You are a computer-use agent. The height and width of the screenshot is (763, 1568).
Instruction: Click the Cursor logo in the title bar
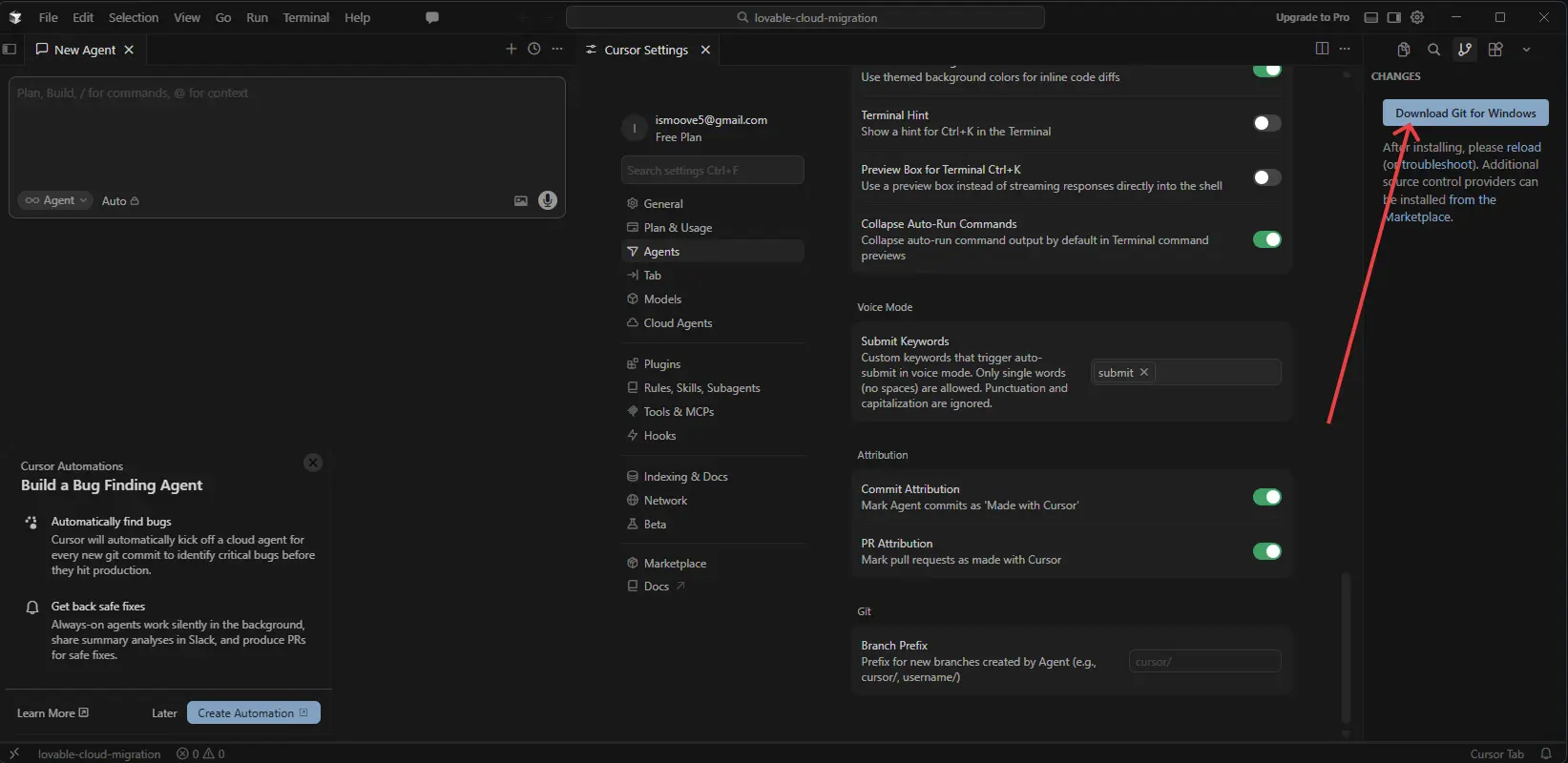point(15,17)
